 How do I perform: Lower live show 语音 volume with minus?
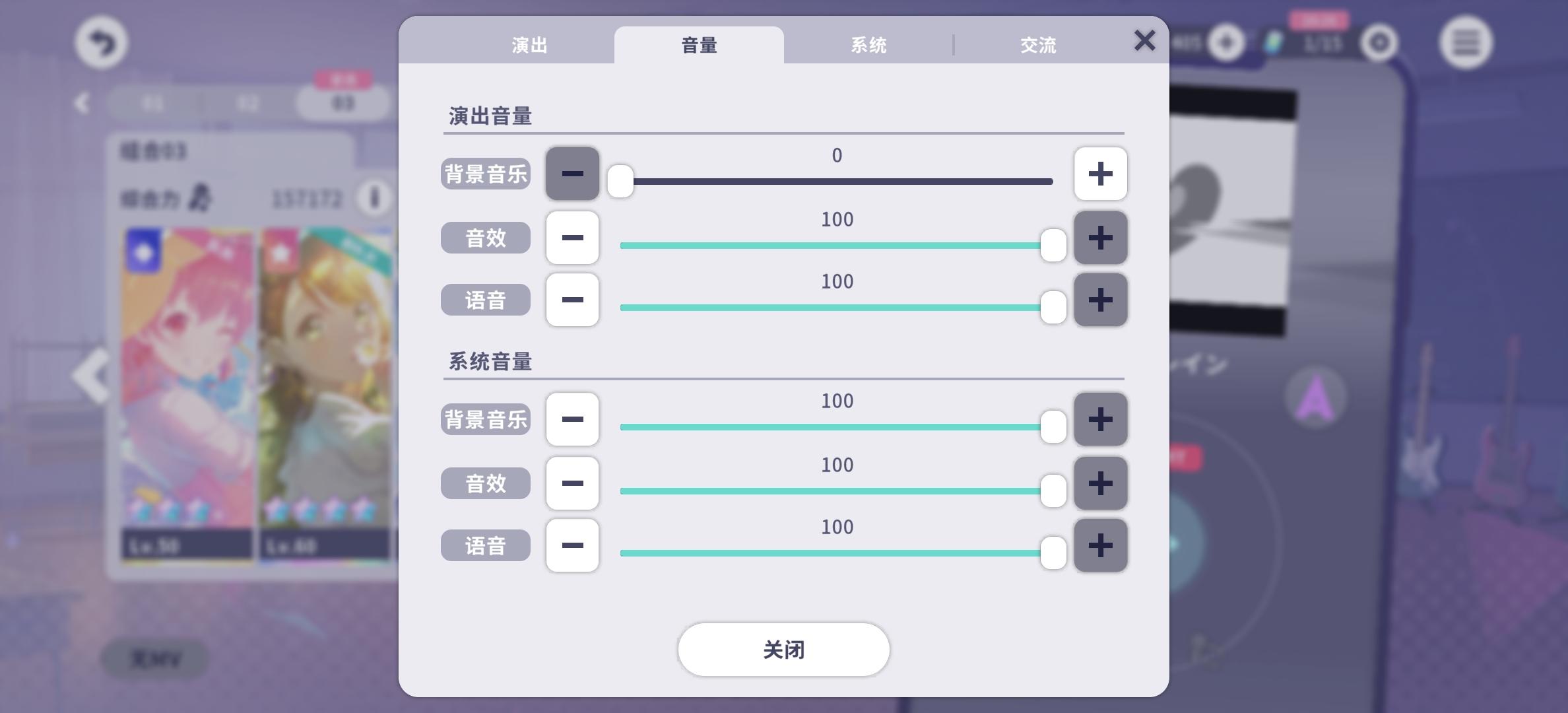(x=572, y=300)
